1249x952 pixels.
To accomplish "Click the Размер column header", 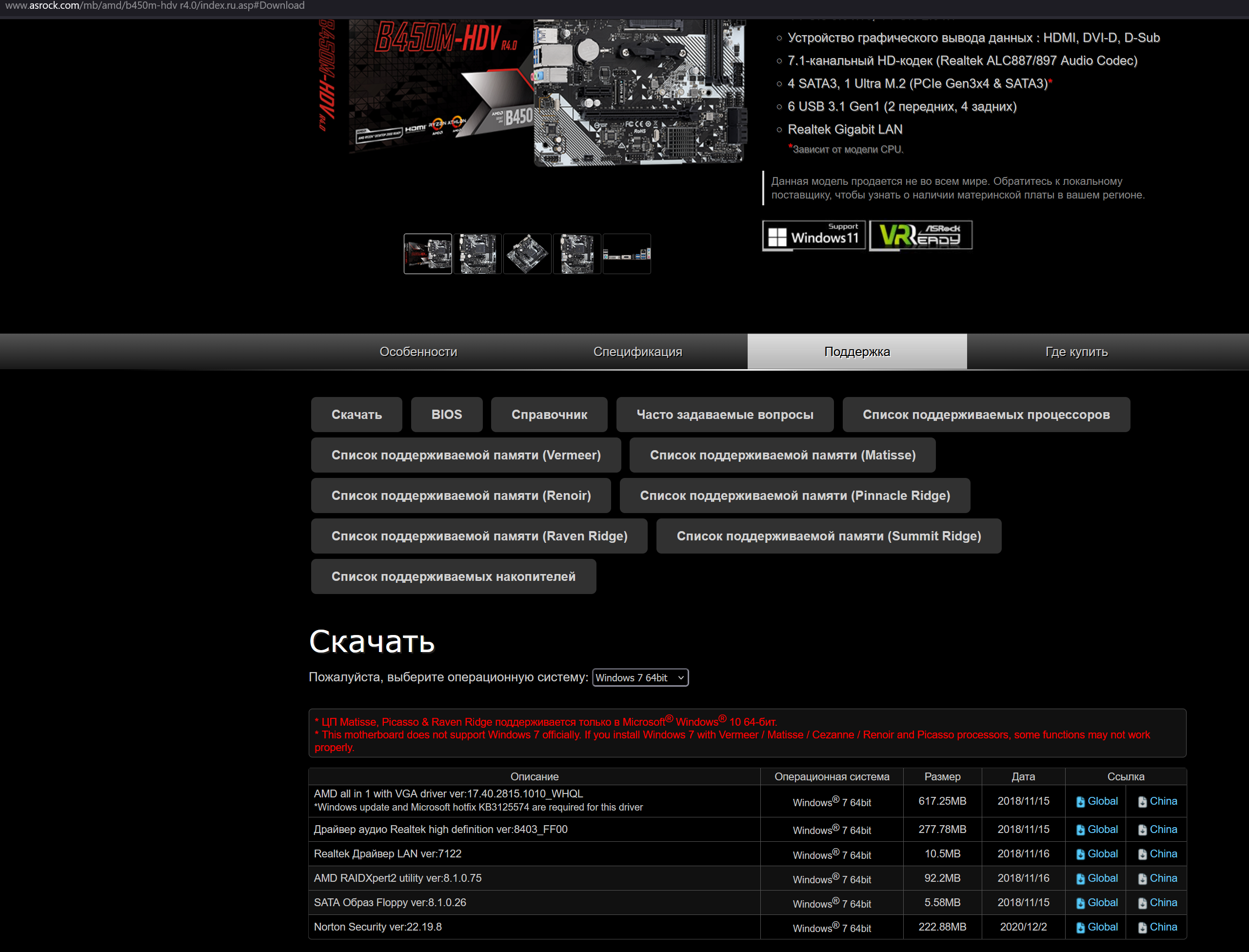I will (942, 777).
